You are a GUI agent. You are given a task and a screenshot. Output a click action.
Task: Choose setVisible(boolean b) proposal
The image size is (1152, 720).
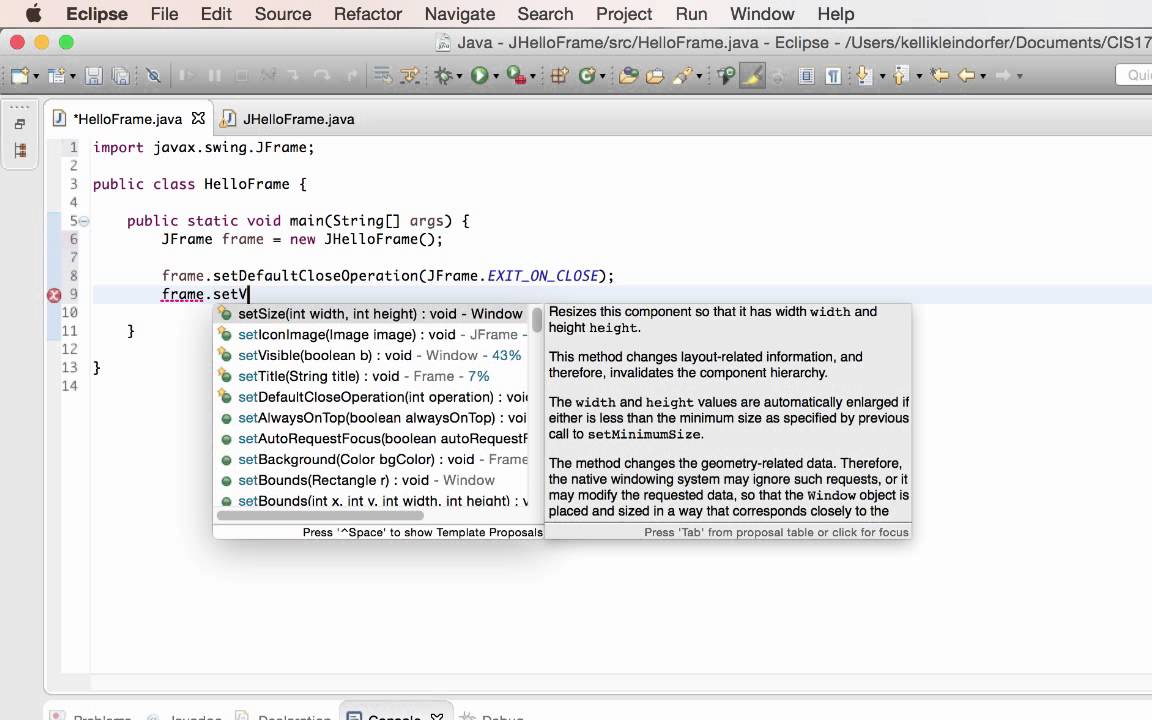[372, 355]
